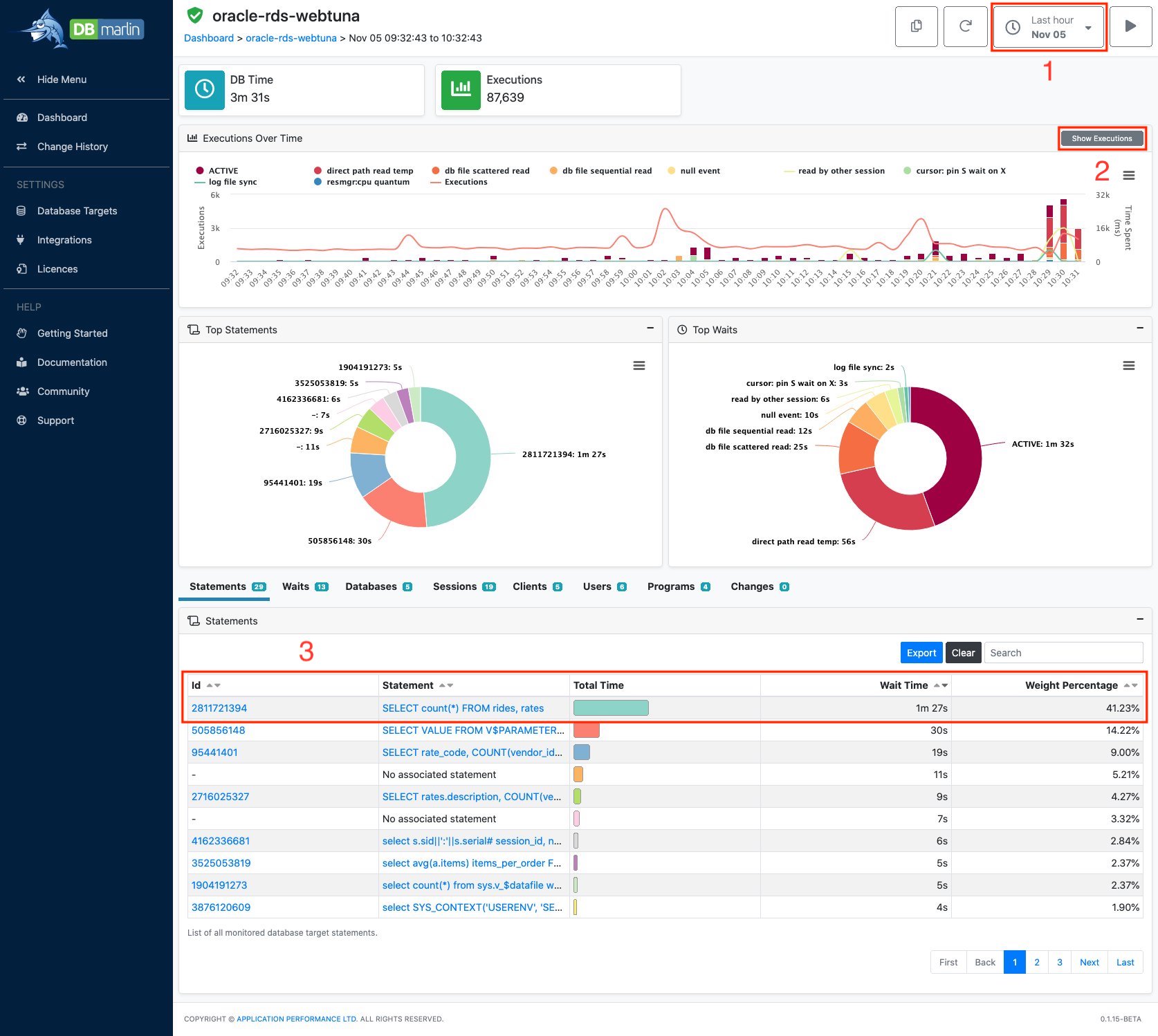Image resolution: width=1158 pixels, height=1036 pixels.
Task: Toggle log file sync legend item
Action: [226, 182]
